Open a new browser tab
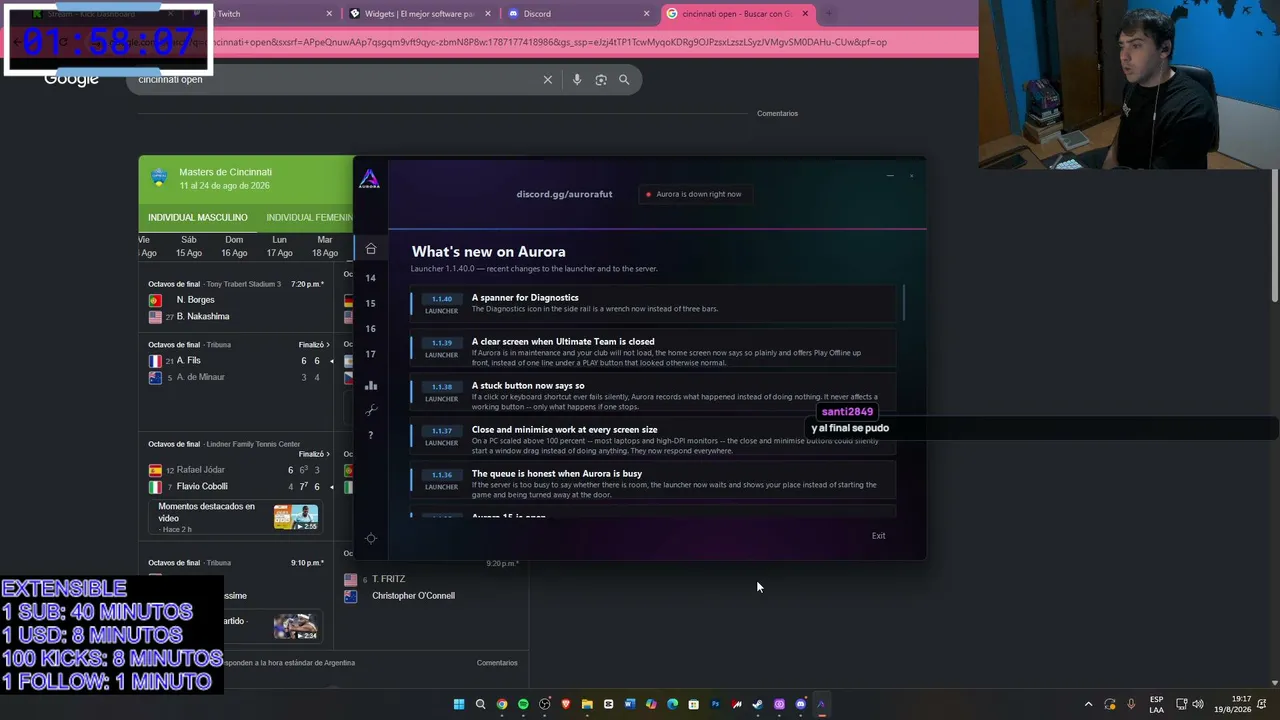 pyautogui.click(x=829, y=14)
